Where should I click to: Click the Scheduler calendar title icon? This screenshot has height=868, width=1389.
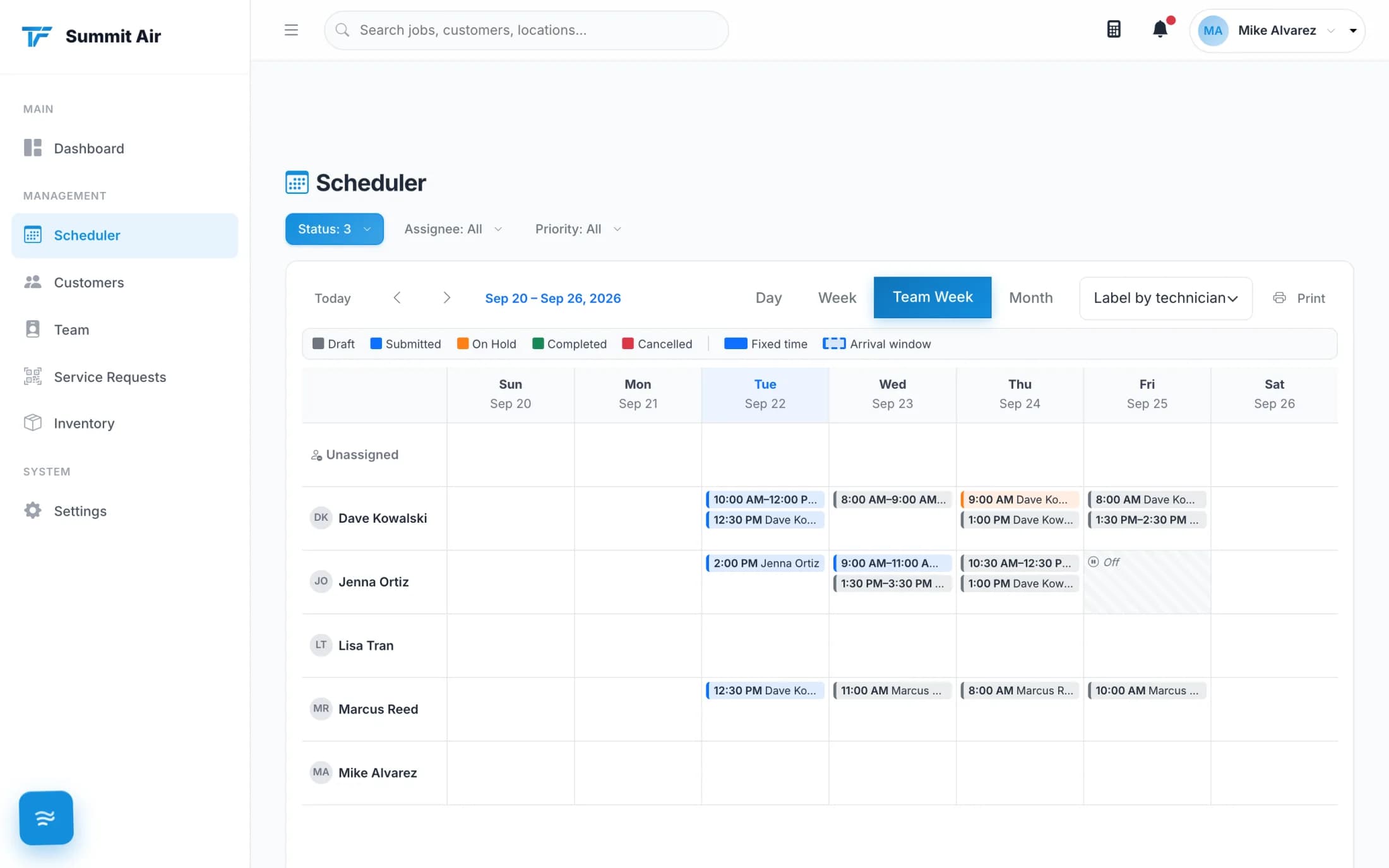(297, 182)
